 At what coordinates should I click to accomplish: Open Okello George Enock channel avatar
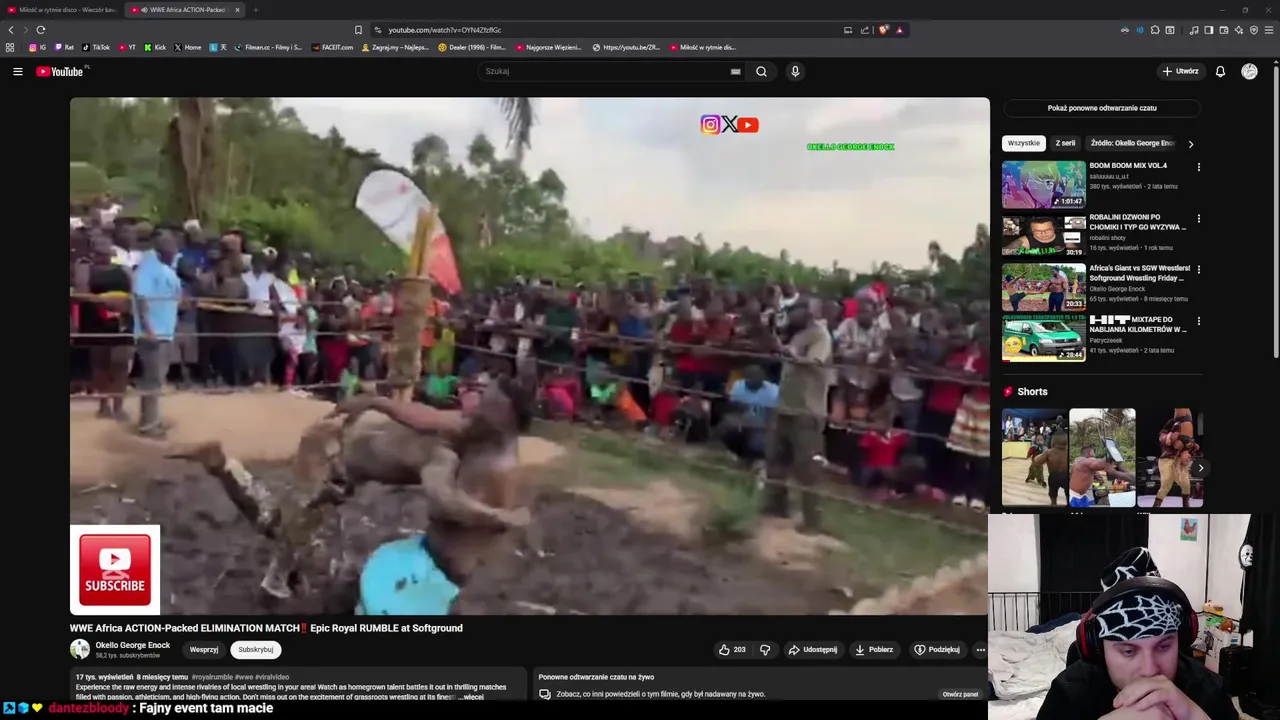point(79,649)
